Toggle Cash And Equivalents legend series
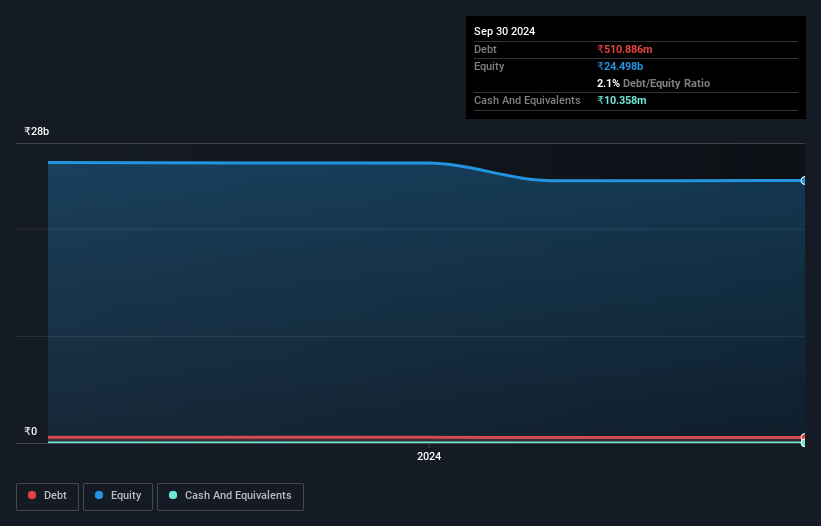The height and width of the screenshot is (526, 821). click(230, 496)
